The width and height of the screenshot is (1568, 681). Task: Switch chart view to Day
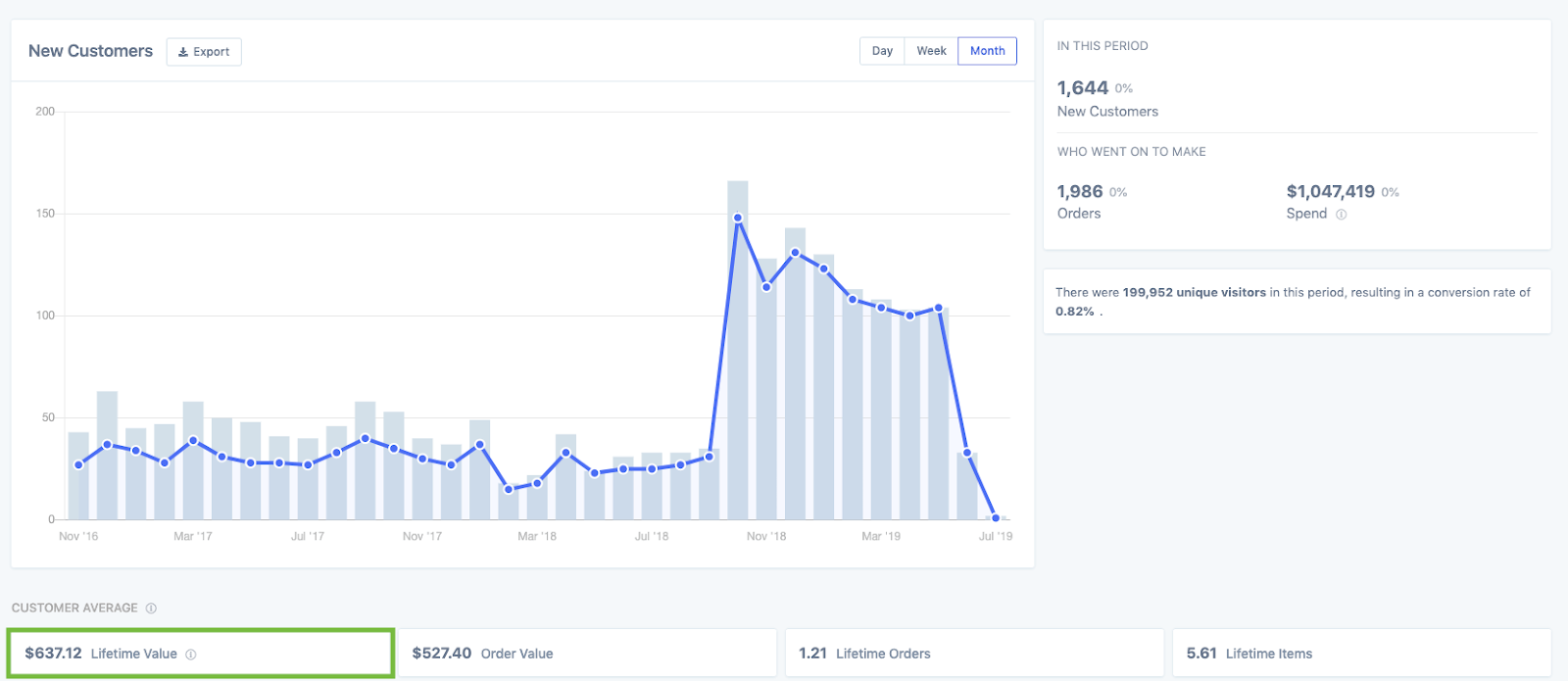[x=882, y=51]
